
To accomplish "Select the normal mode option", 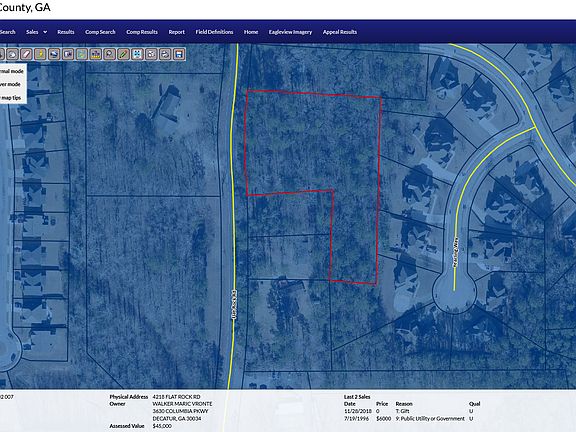I will click(x=12, y=71).
